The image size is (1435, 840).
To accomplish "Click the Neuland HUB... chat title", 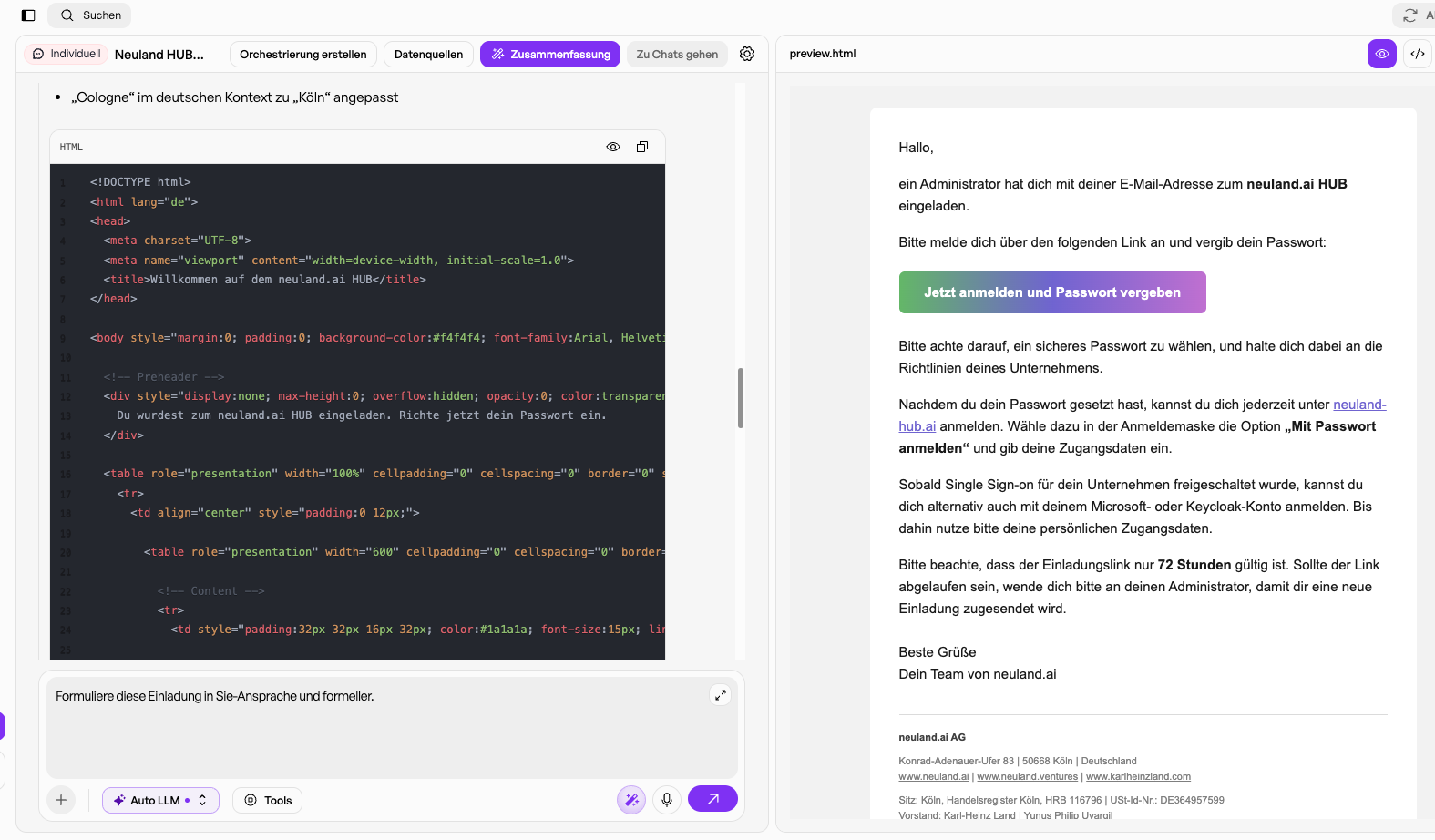I will pos(159,55).
